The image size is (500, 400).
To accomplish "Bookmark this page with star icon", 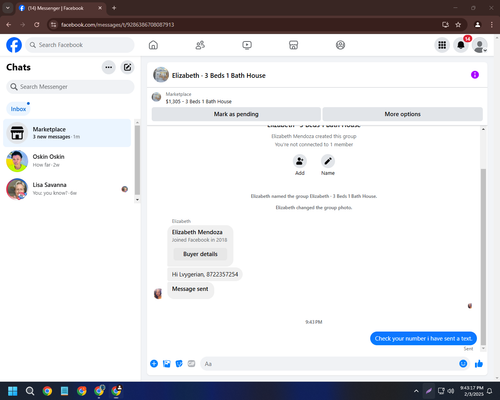I will click(458, 25).
